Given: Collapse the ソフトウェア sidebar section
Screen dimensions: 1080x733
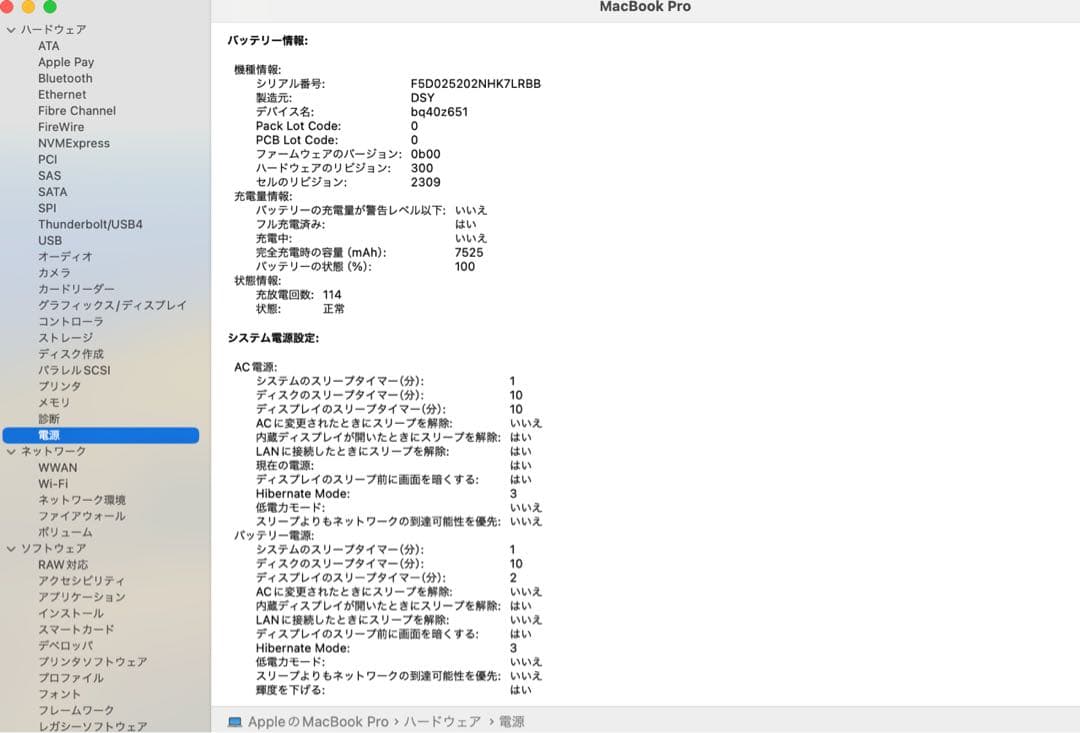Looking at the screenshot, I should [x=10, y=547].
